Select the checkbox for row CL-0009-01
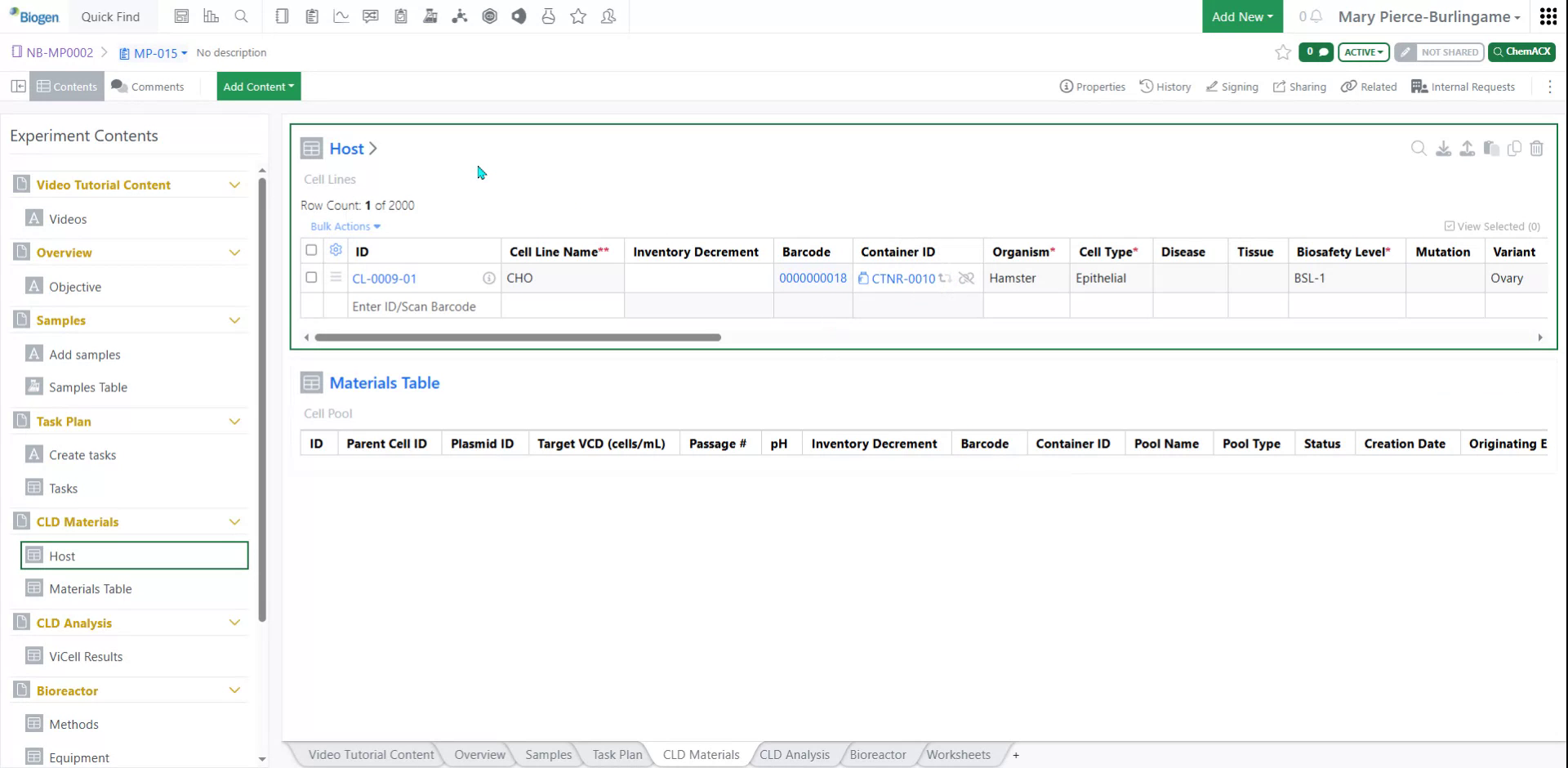The image size is (1568, 768). coord(311,278)
